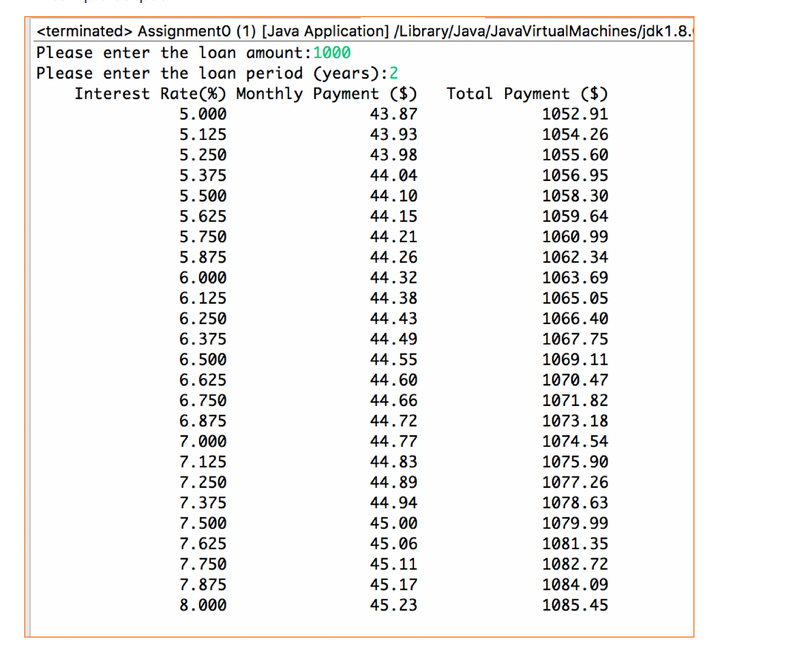Select monthly payment 44.55
794x663 pixels.
(393, 360)
